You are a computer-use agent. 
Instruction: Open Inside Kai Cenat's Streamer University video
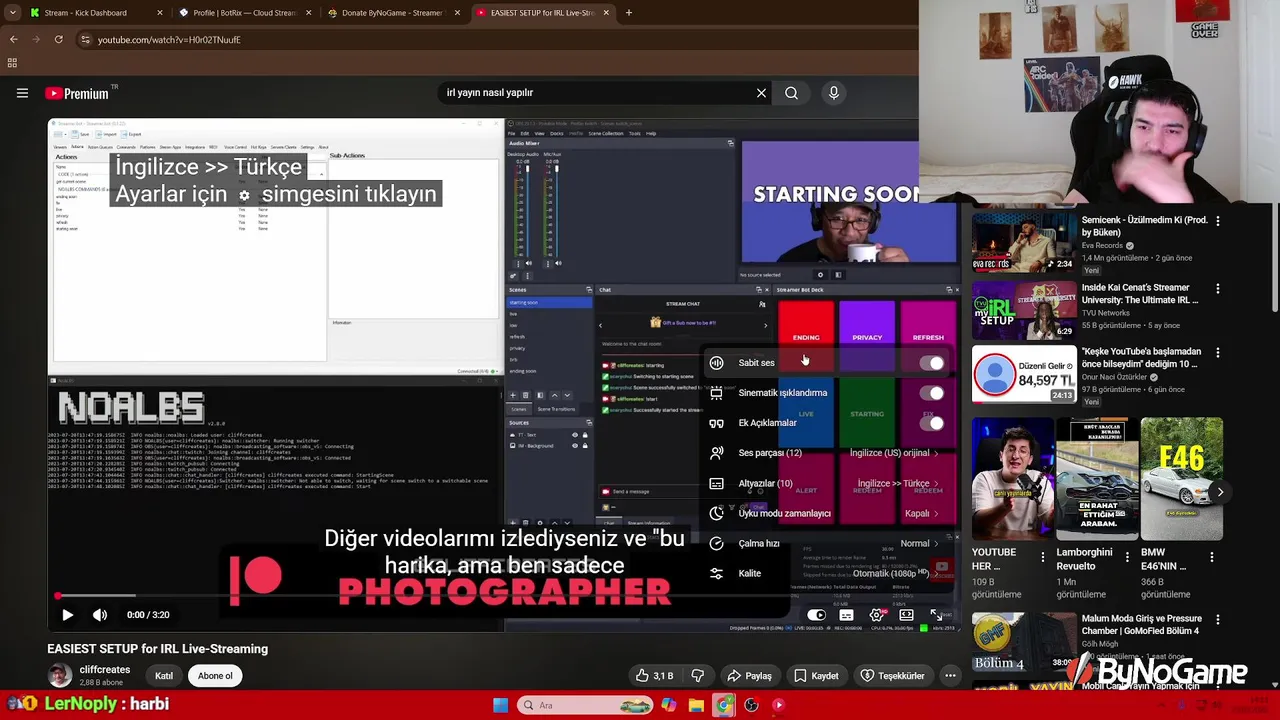click(x=1024, y=310)
